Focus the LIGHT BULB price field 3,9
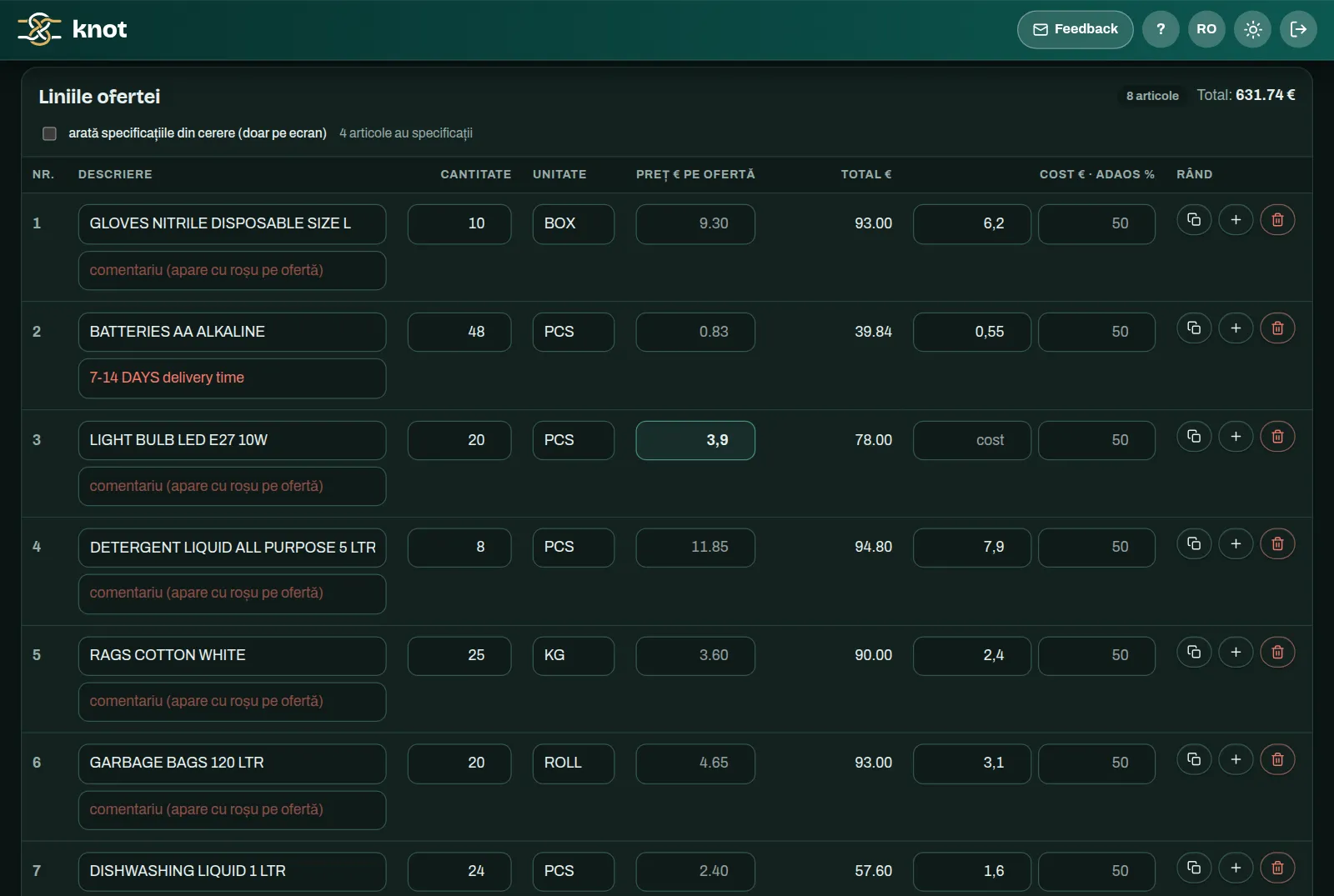 pyautogui.click(x=695, y=440)
